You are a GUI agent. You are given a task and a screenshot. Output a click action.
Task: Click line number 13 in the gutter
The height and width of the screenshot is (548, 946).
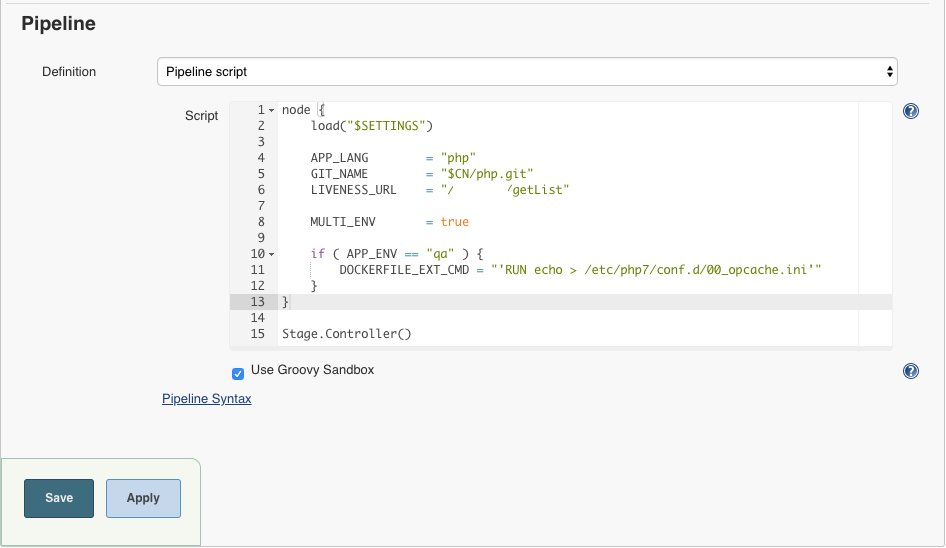coord(258,302)
